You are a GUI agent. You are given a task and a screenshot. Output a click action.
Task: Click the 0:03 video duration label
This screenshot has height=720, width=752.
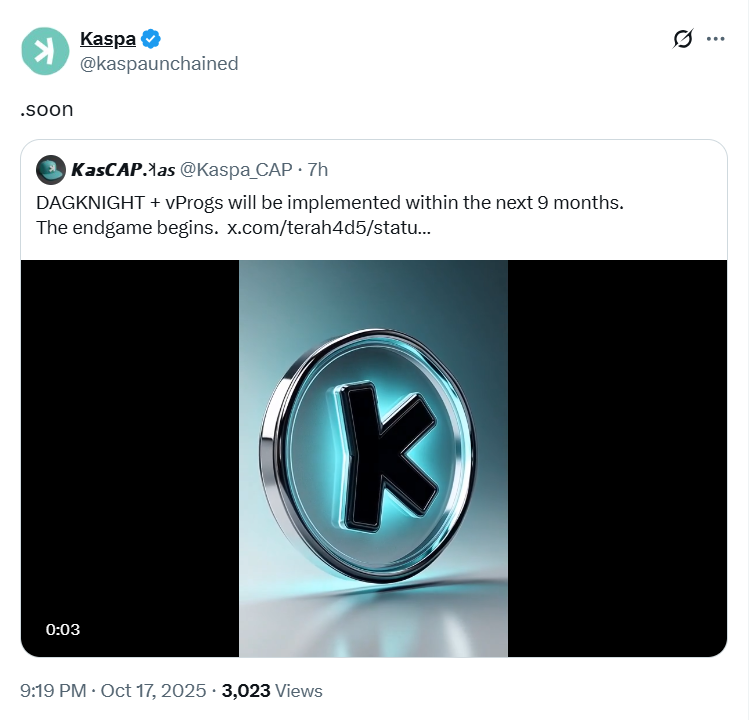point(63,629)
